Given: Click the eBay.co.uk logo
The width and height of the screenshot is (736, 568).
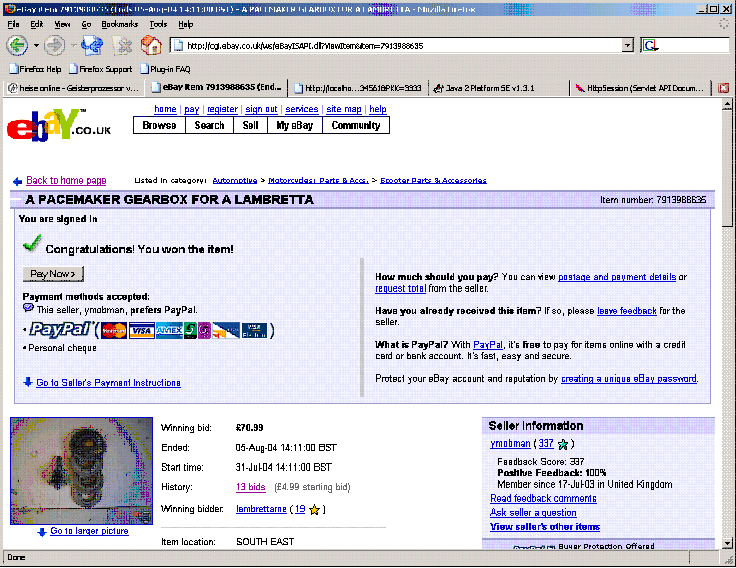Looking at the screenshot, I should 59,125.
